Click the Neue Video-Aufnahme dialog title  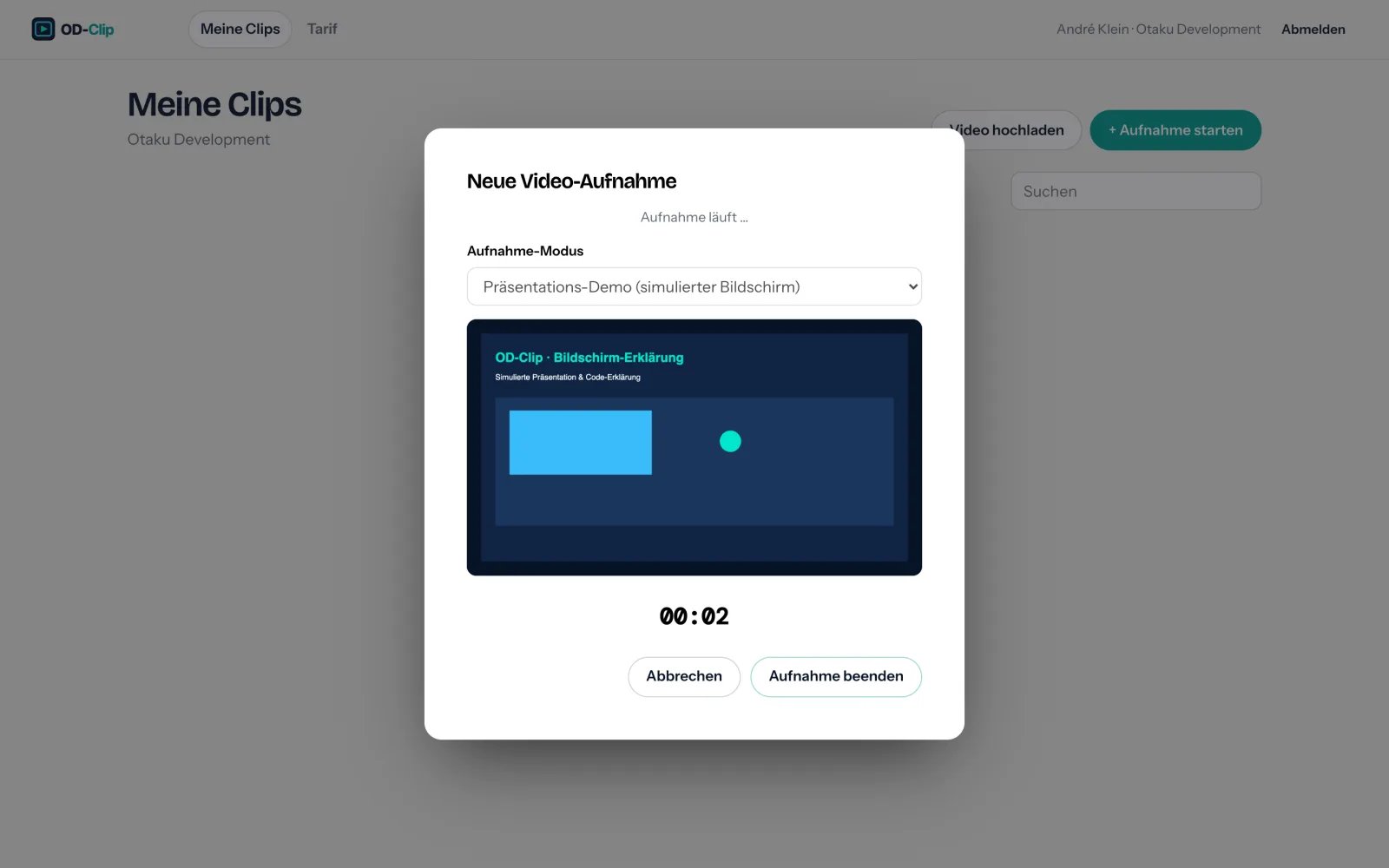[x=571, y=181]
